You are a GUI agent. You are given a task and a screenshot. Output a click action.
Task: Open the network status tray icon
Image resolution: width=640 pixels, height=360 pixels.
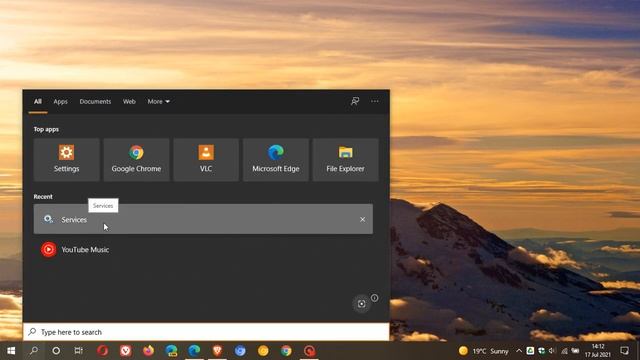click(564, 351)
